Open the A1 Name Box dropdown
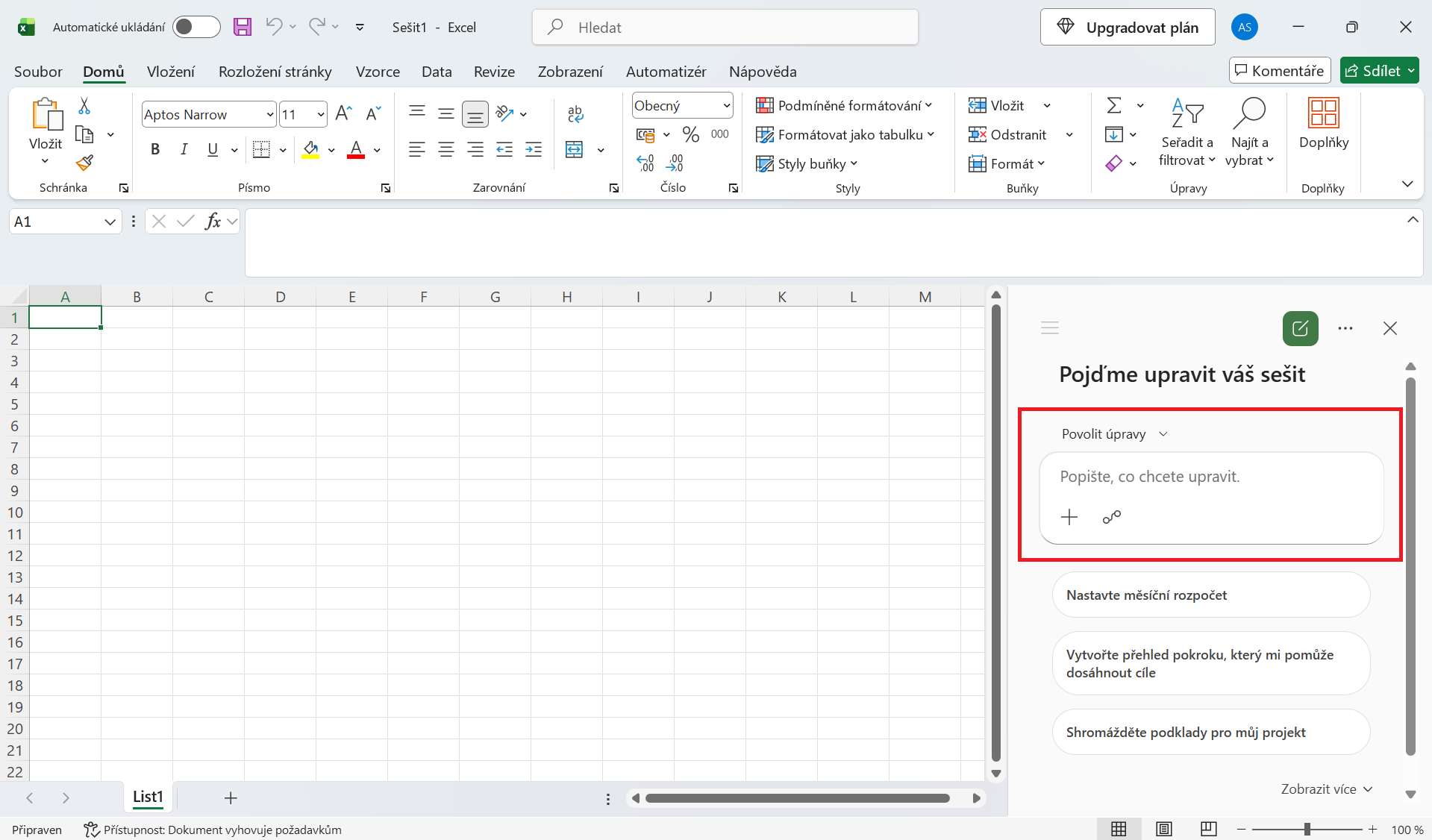The width and height of the screenshot is (1432, 840). coord(110,222)
